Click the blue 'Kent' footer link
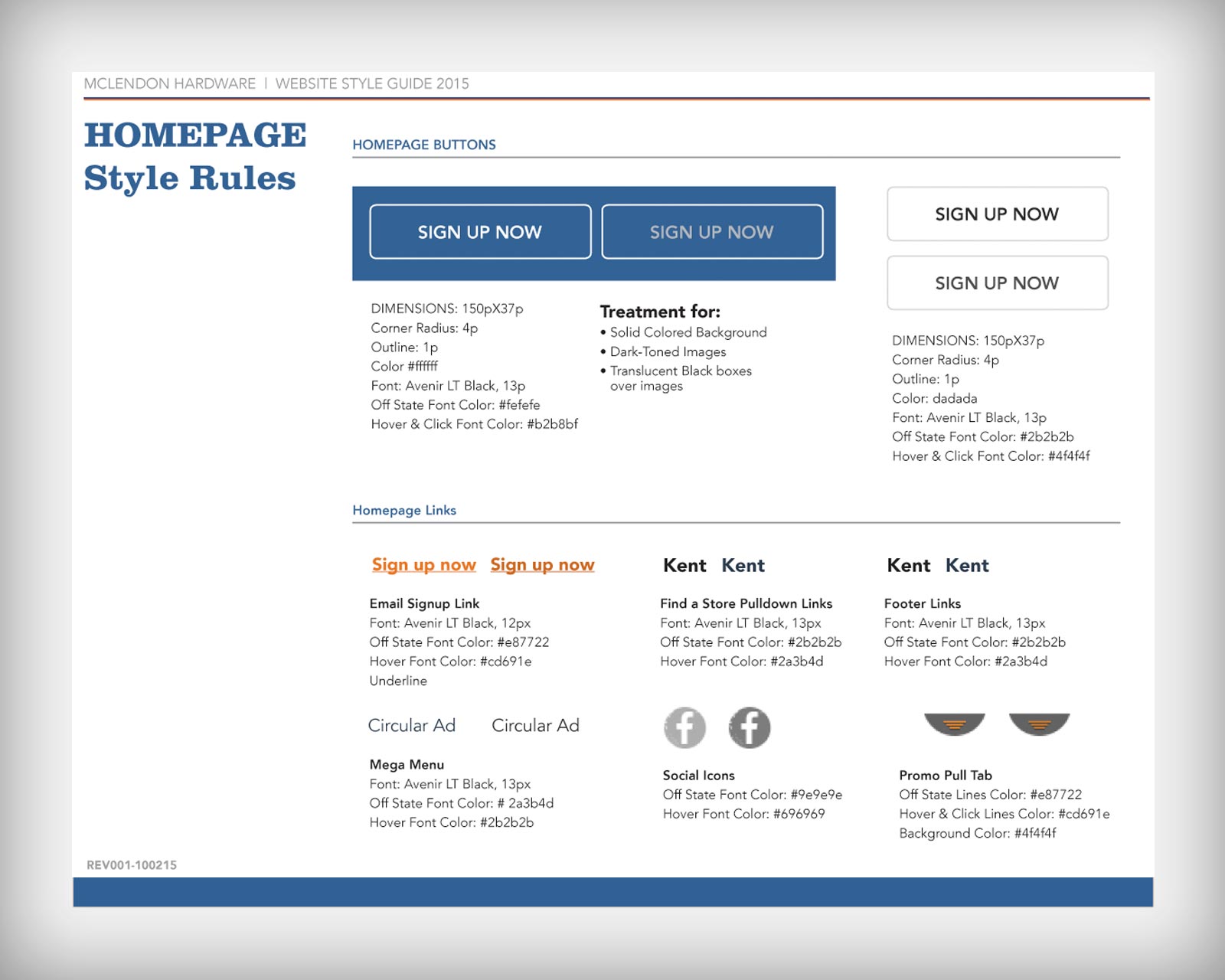The height and width of the screenshot is (980, 1225). (x=967, y=565)
